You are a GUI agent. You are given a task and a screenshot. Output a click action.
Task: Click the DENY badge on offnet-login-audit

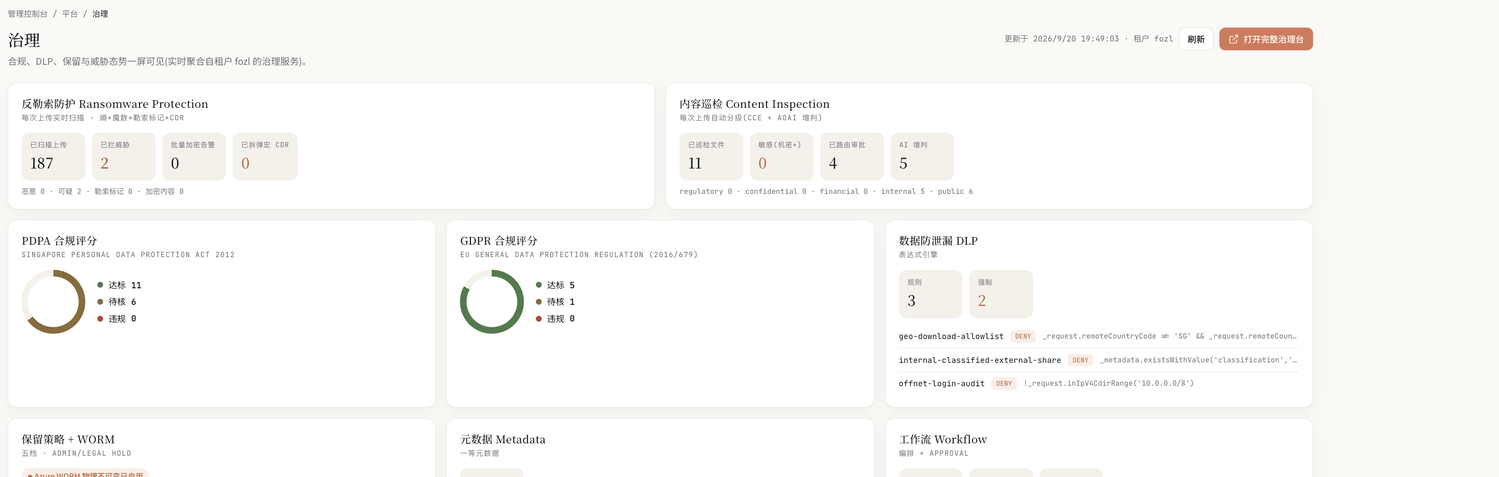click(1004, 383)
